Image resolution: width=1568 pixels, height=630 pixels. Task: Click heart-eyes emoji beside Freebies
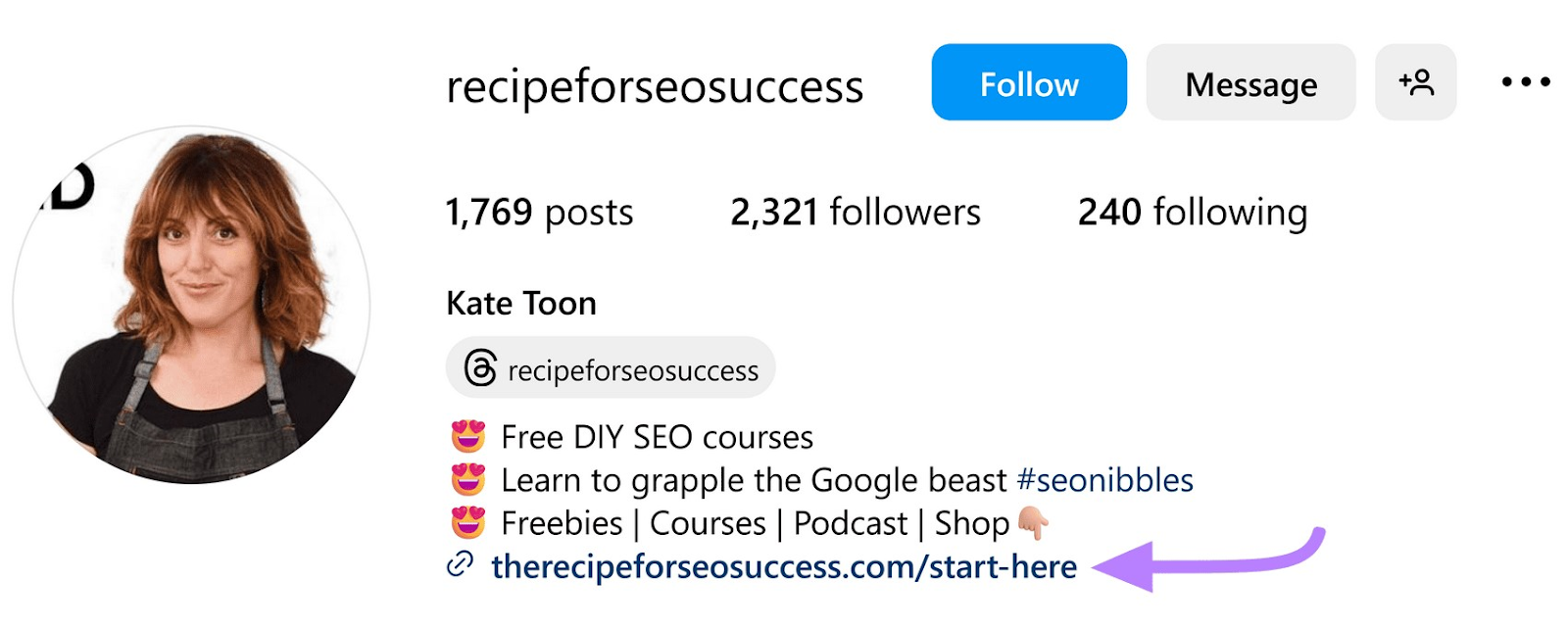pyautogui.click(x=468, y=523)
